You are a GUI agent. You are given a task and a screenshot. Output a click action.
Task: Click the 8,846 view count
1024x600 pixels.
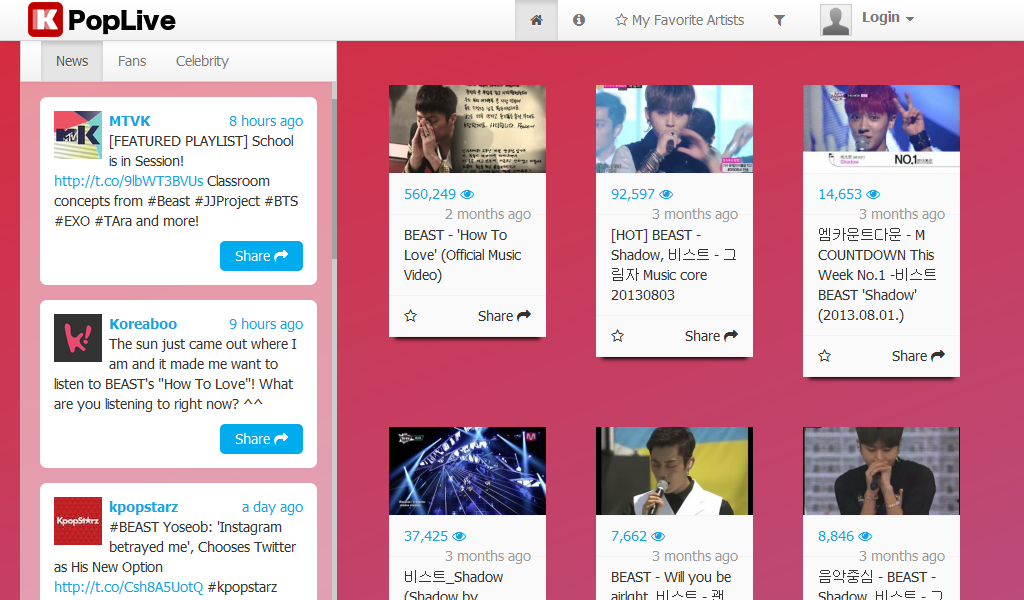point(836,536)
